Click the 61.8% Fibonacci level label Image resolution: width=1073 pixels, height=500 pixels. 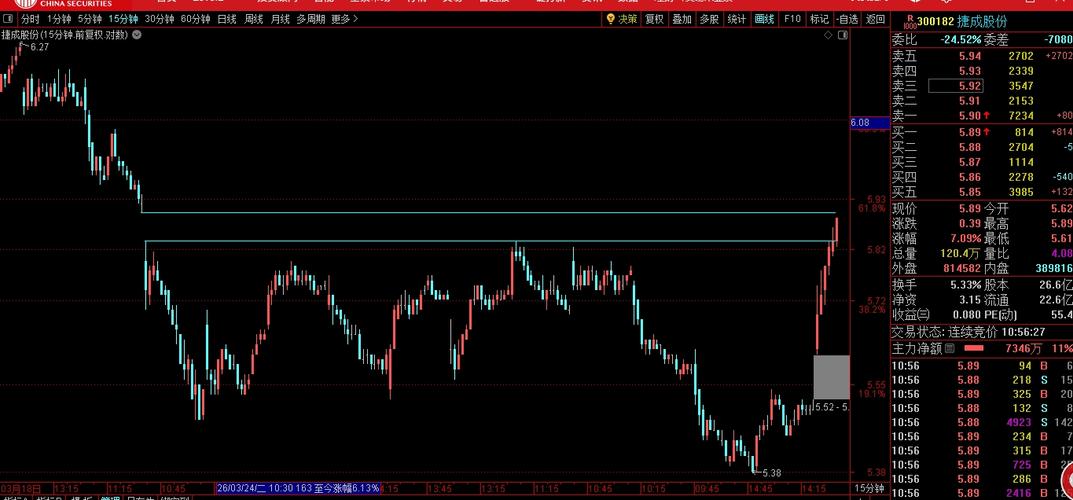point(872,208)
